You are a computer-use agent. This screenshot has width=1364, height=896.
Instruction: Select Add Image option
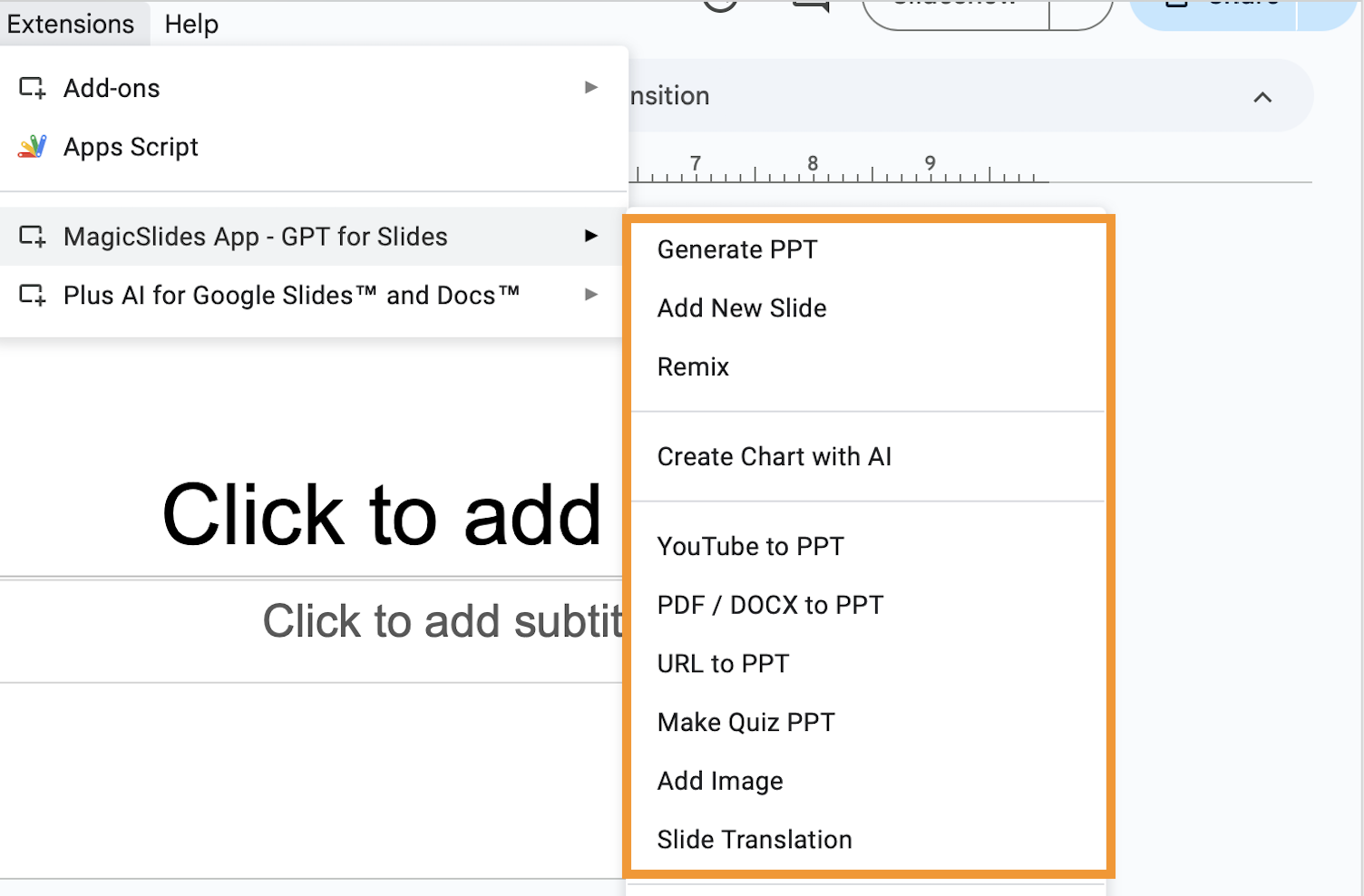[x=868, y=782]
